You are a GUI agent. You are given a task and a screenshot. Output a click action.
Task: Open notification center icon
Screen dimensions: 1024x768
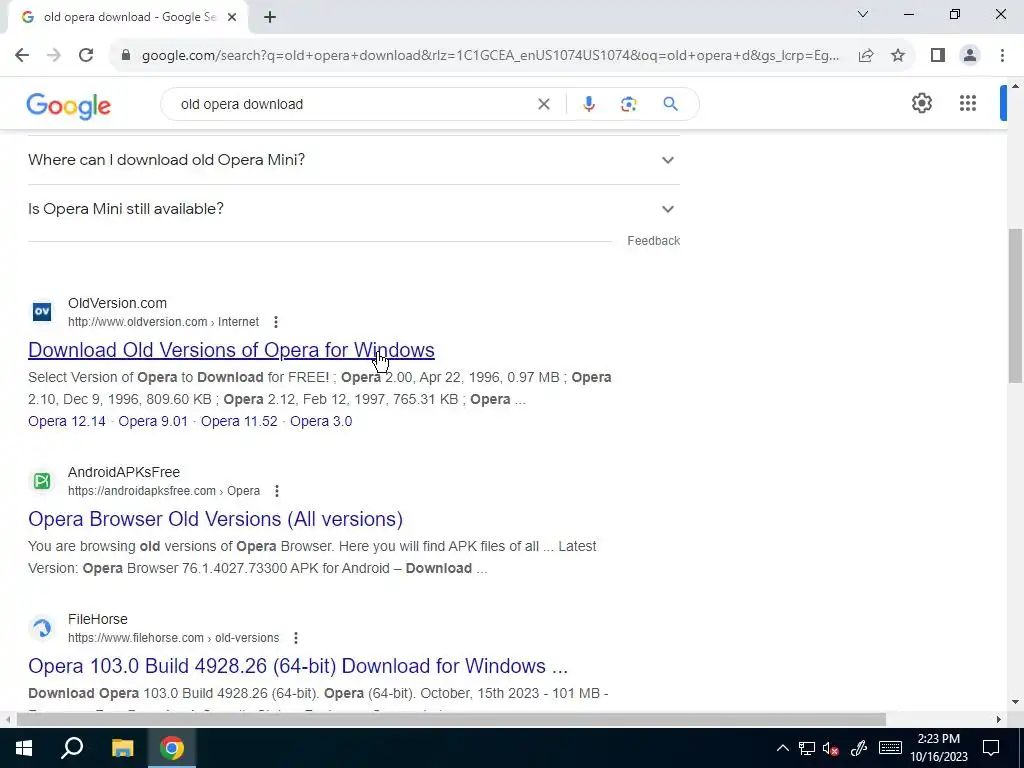pyautogui.click(x=991, y=748)
